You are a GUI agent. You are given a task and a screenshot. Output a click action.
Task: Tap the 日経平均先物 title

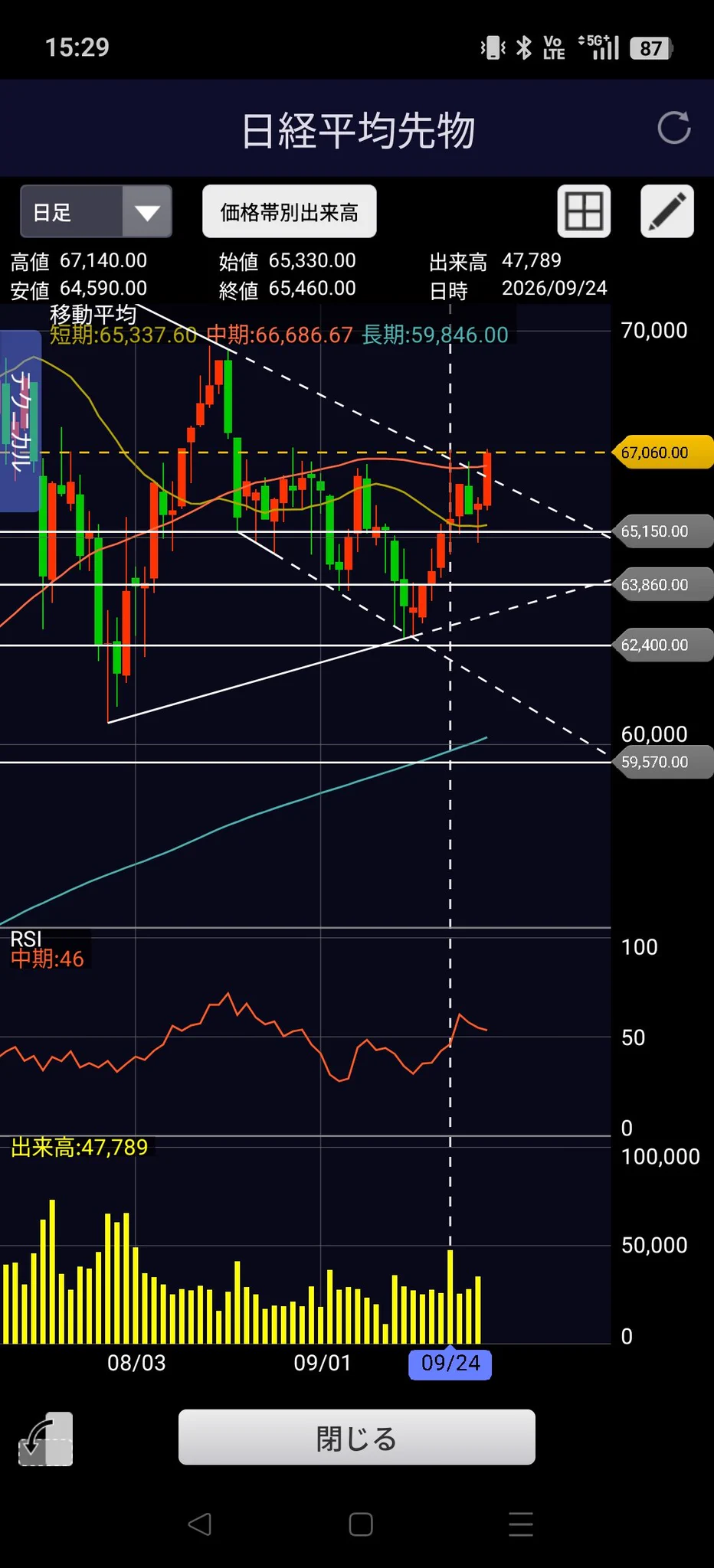(x=358, y=130)
